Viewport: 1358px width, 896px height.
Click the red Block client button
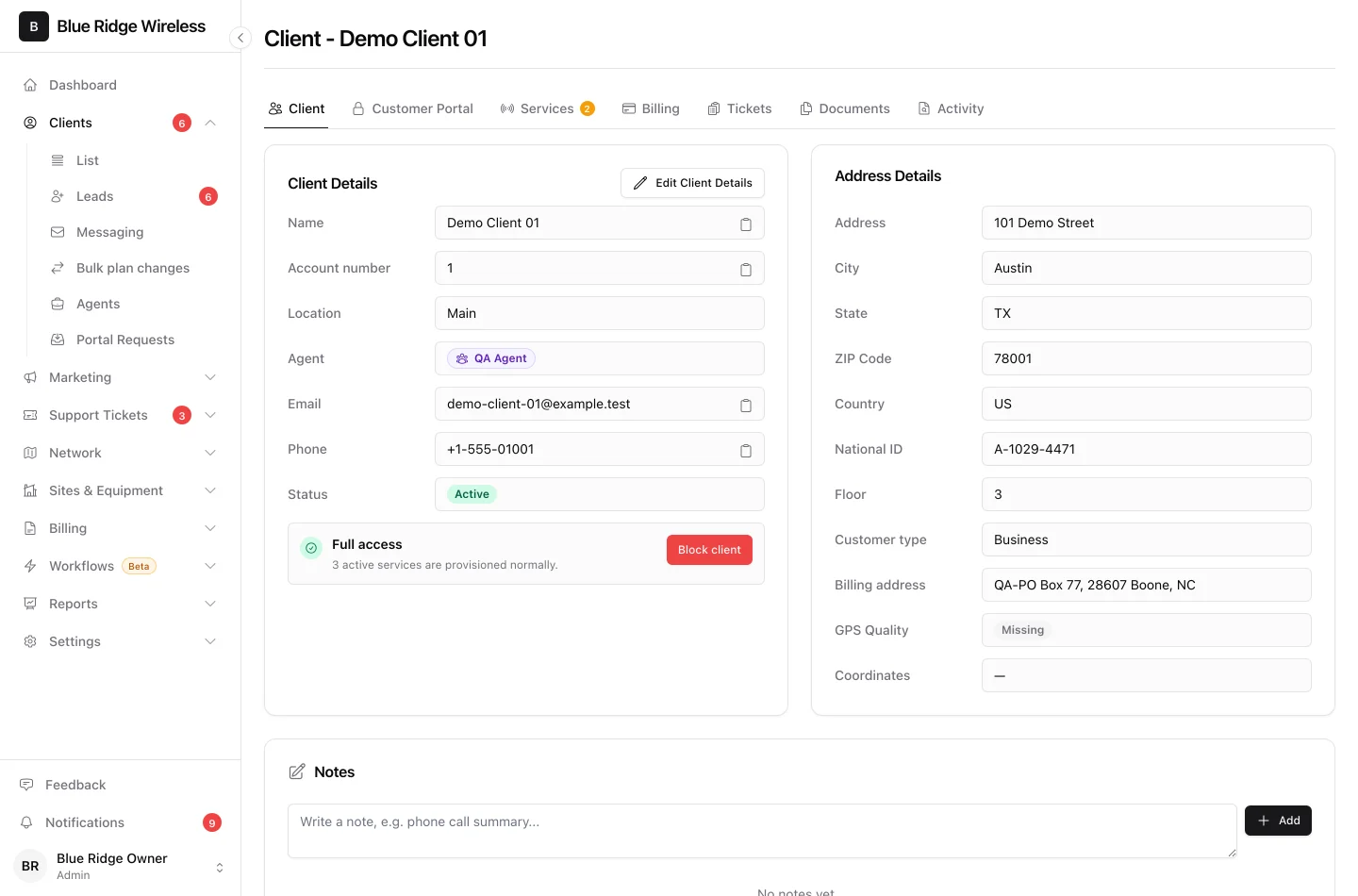point(709,550)
